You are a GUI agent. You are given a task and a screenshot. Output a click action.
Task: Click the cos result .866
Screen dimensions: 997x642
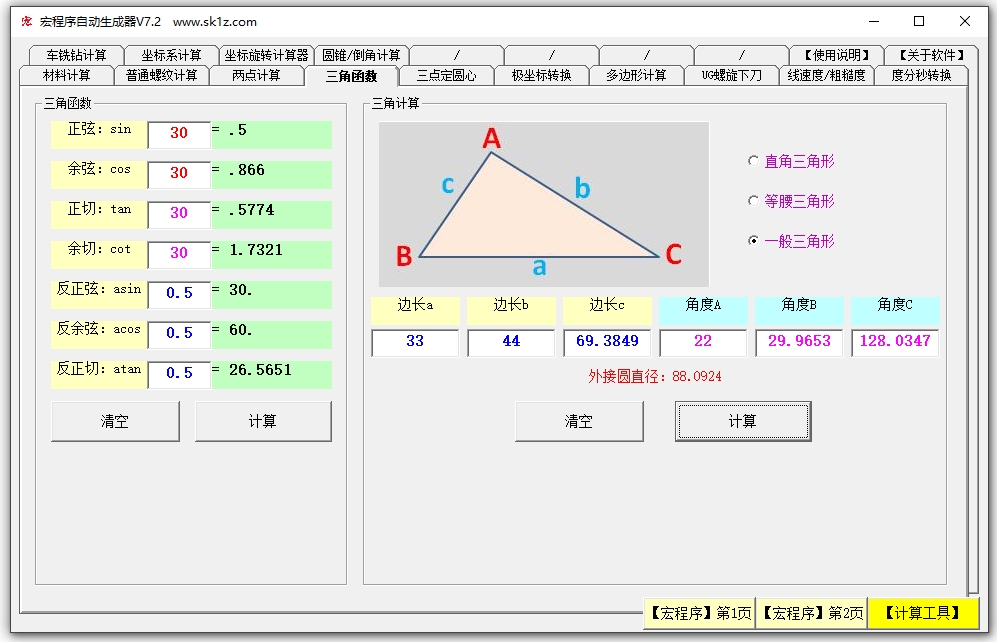click(x=272, y=174)
